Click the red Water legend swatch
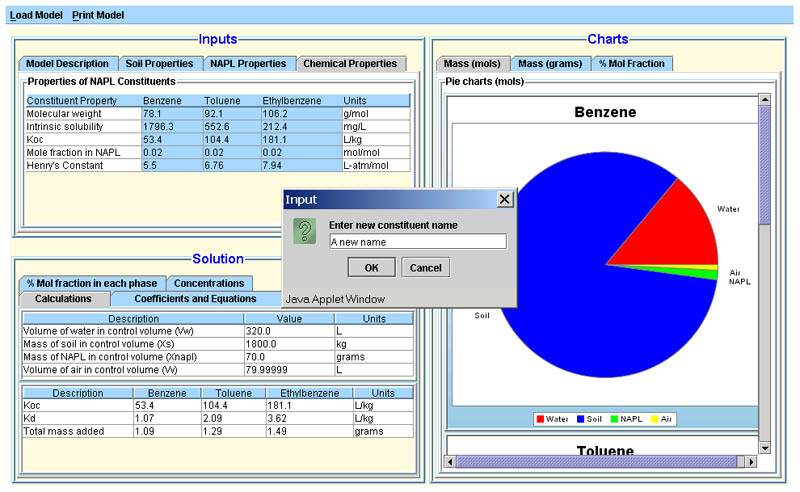Image resolution: width=800 pixels, height=492 pixels. coord(540,419)
